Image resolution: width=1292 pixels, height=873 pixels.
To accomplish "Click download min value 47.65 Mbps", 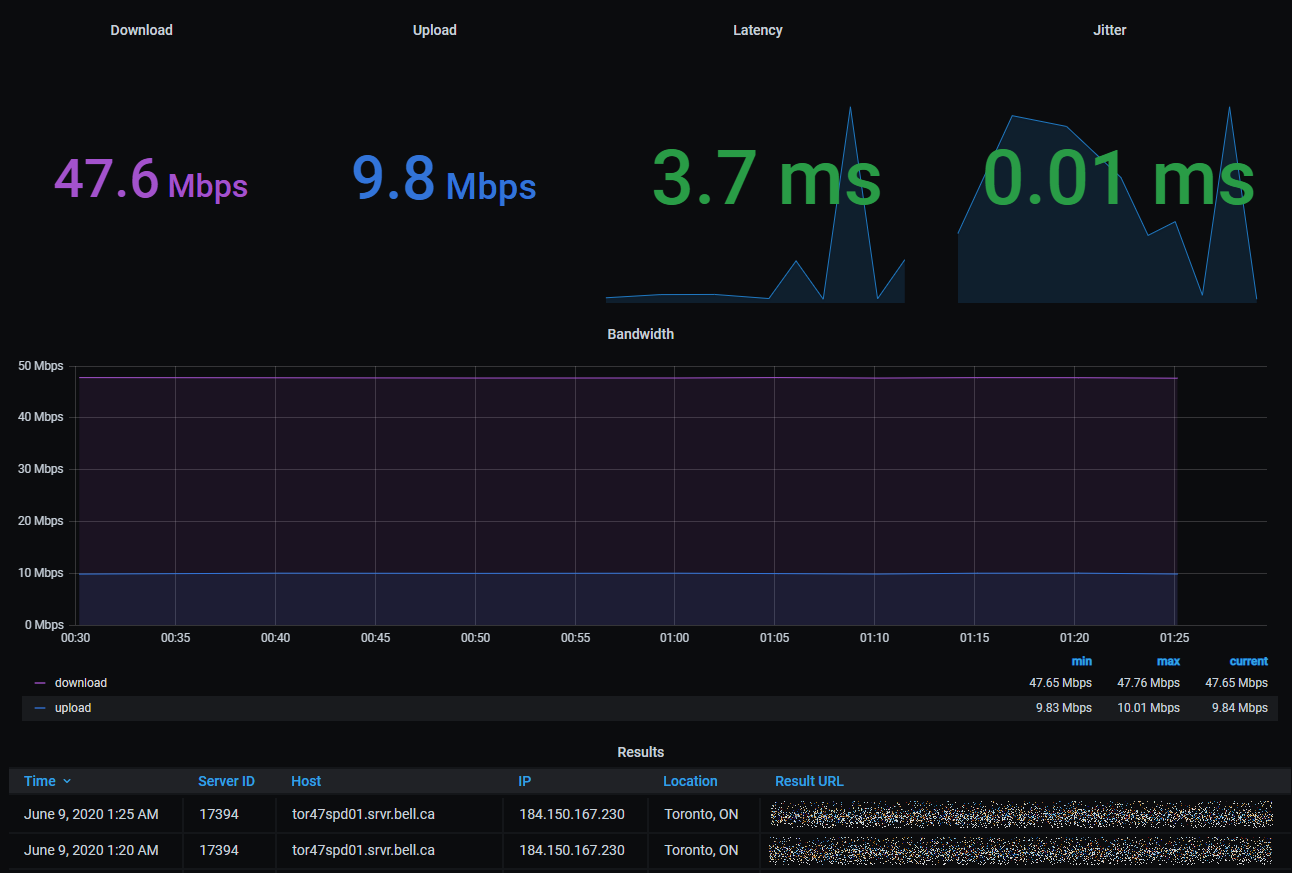I will [x=1060, y=683].
